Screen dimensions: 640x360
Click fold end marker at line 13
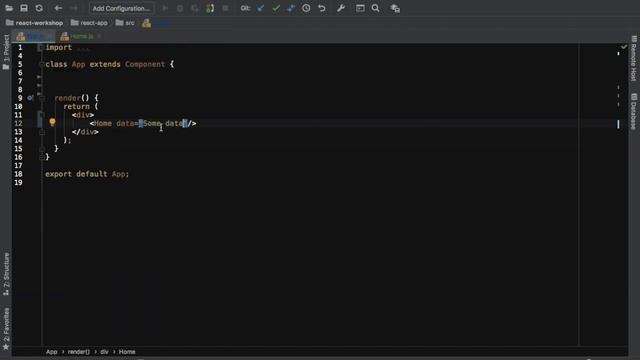[x=42, y=132]
